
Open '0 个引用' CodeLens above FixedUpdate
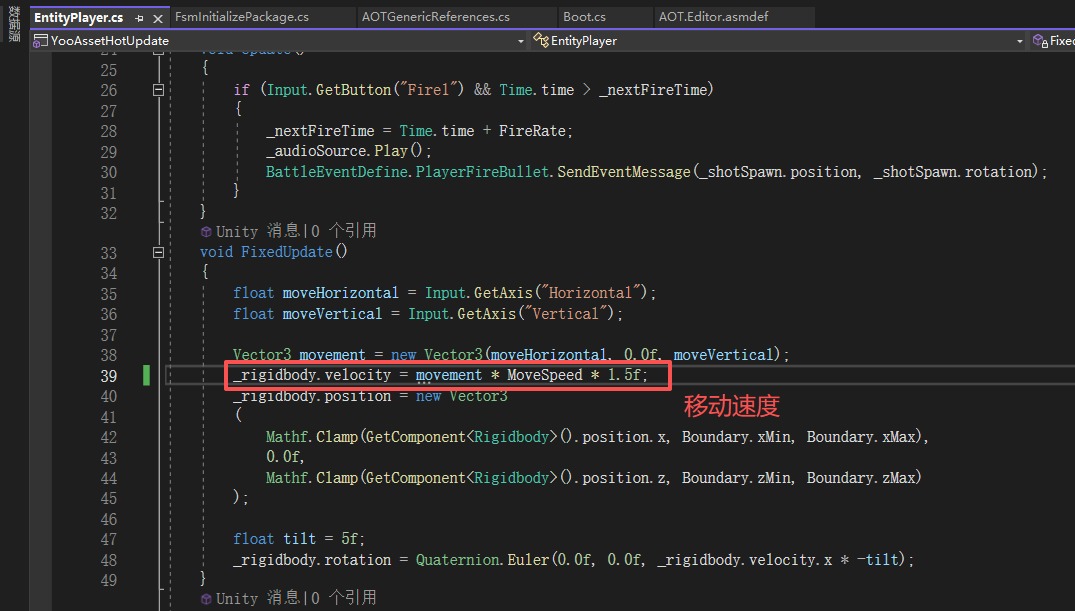(x=344, y=231)
